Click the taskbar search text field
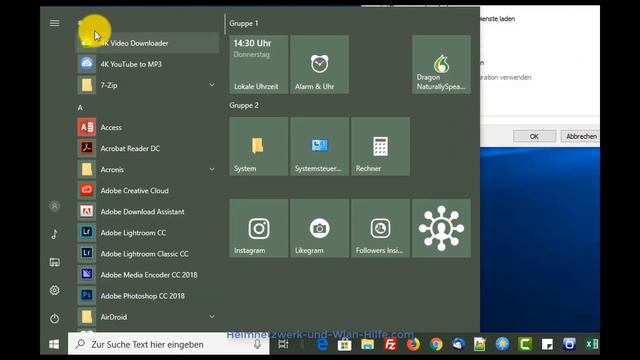The image size is (640, 360). pyautogui.click(x=169, y=344)
